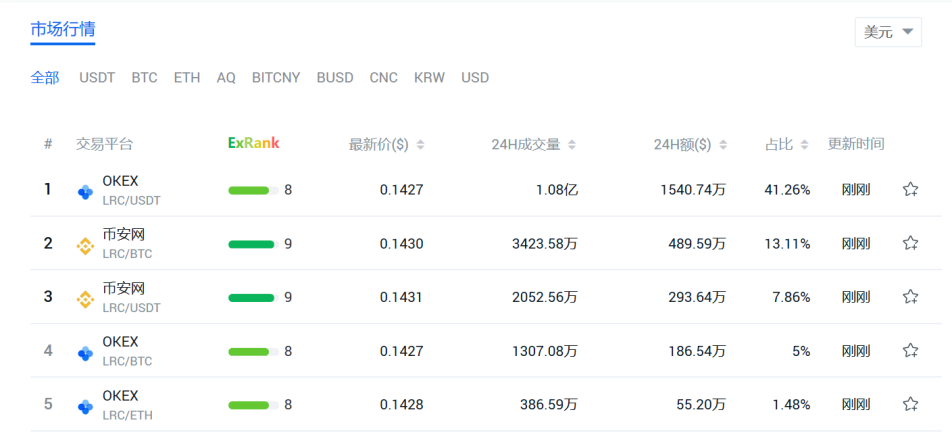Favorite the OKEX LRC/USDT row star
The image size is (952, 433).
(x=910, y=189)
